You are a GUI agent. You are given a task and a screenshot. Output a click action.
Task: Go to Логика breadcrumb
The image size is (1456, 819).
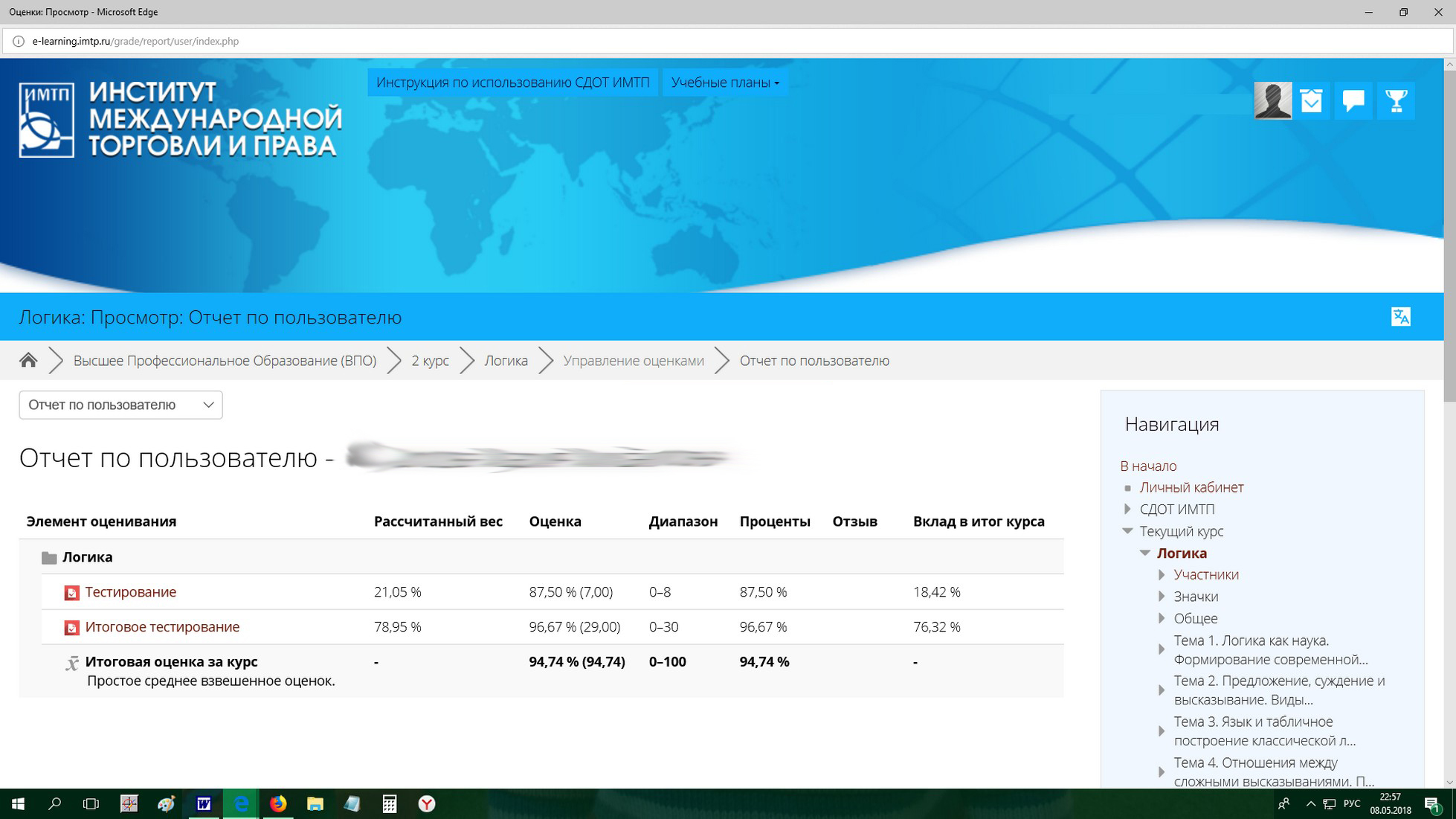click(506, 361)
